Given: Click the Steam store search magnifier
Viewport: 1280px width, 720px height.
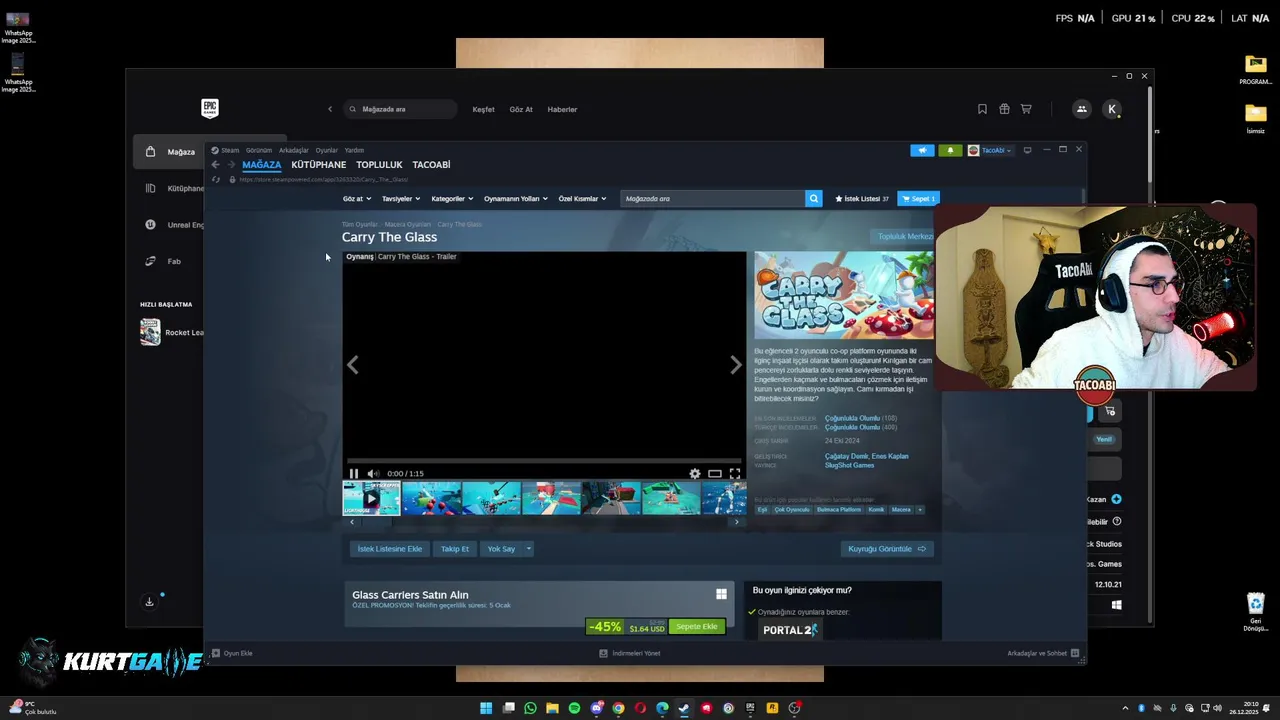Looking at the screenshot, I should click(x=814, y=198).
